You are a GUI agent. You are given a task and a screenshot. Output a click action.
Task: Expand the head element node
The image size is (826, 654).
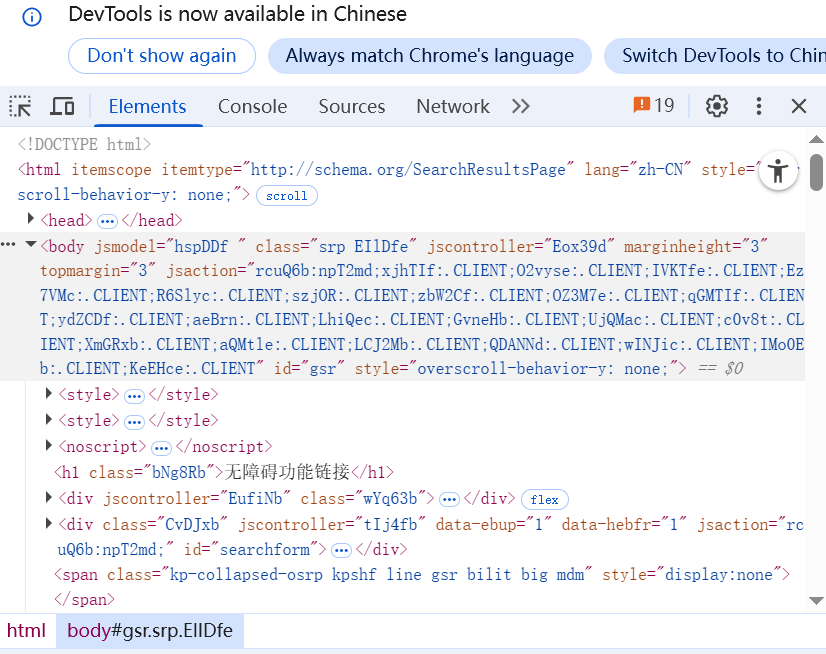coord(31,220)
